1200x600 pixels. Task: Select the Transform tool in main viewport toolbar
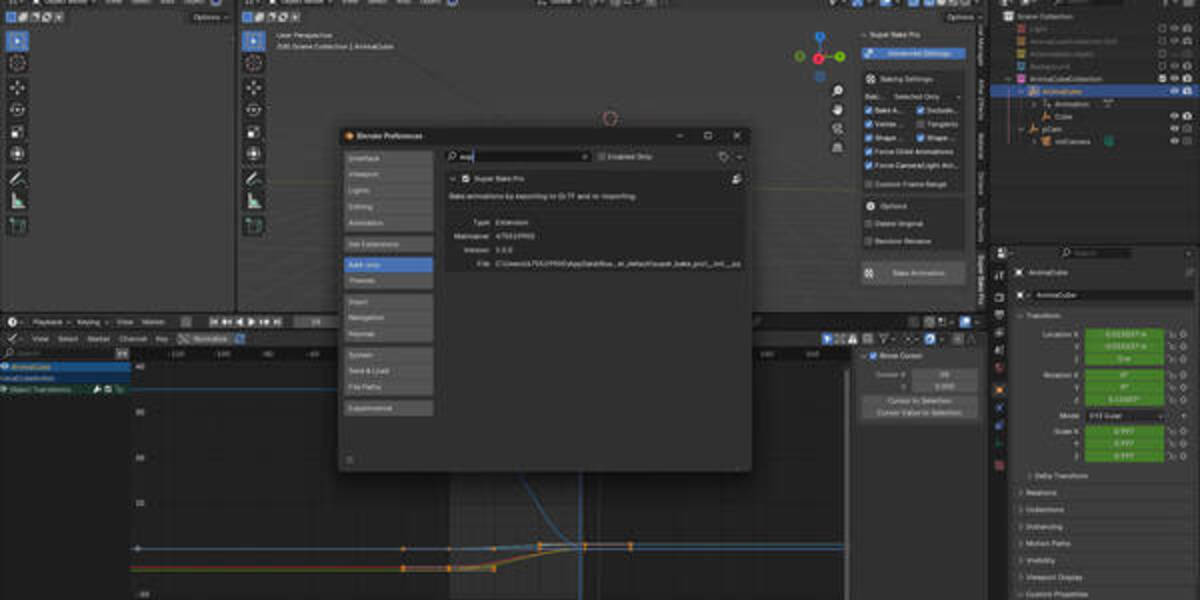(254, 154)
